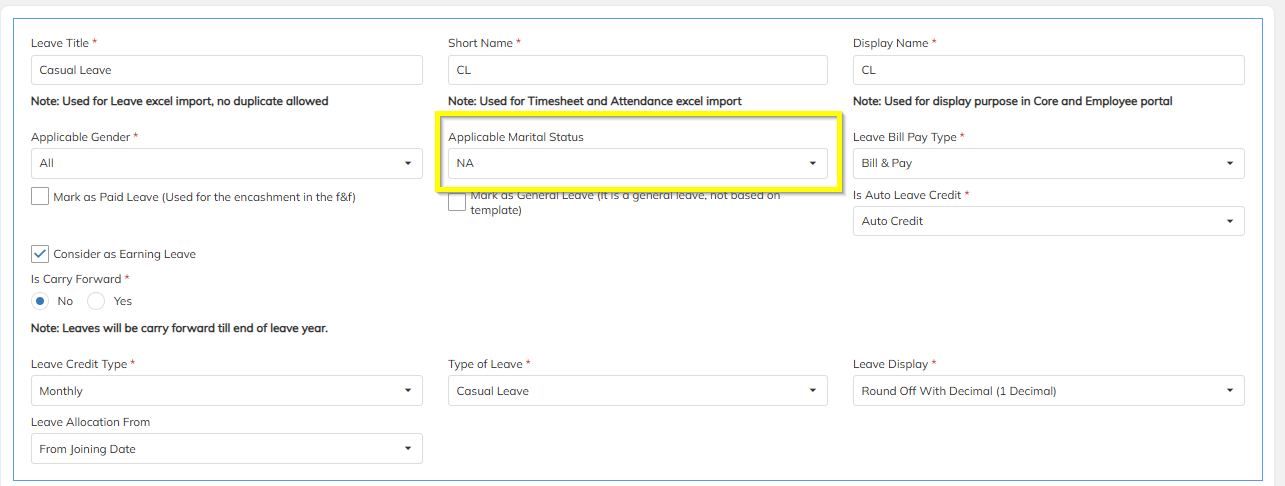The height and width of the screenshot is (486, 1285).
Task: Select Yes for Is Carry Forward
Action: point(96,301)
